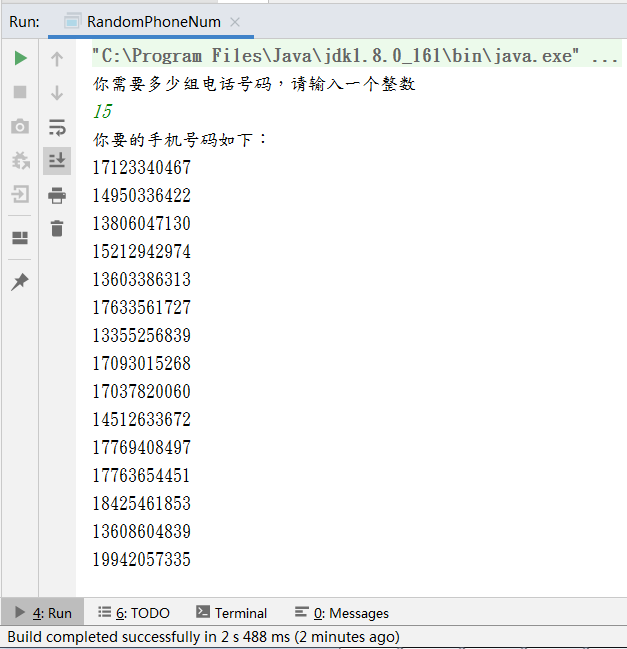Open the 0: Messages tool window
This screenshot has height=649, width=627.
click(342, 613)
